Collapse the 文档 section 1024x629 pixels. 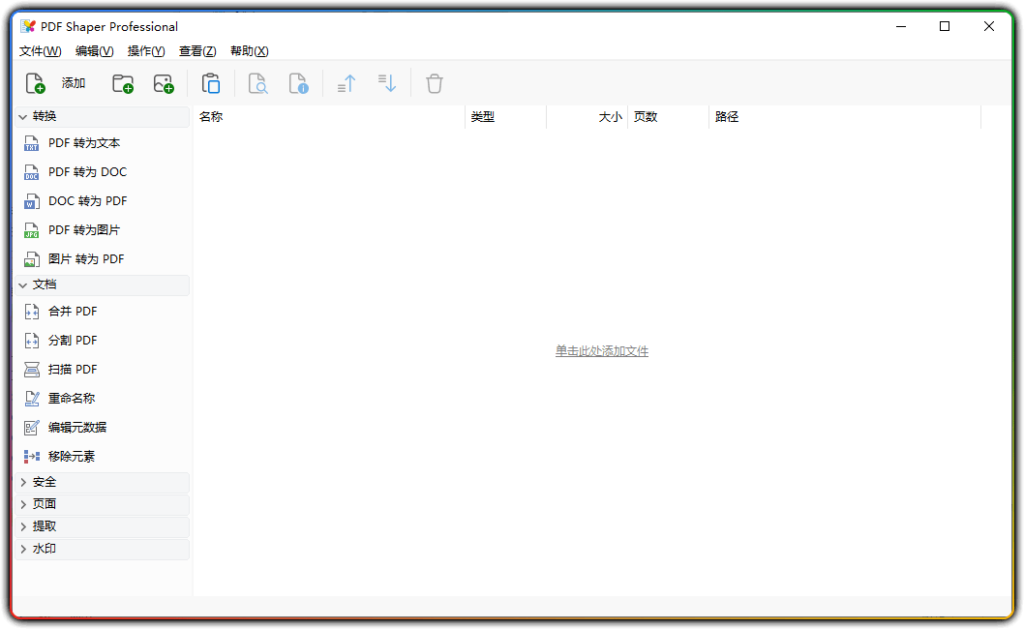[x=23, y=285]
